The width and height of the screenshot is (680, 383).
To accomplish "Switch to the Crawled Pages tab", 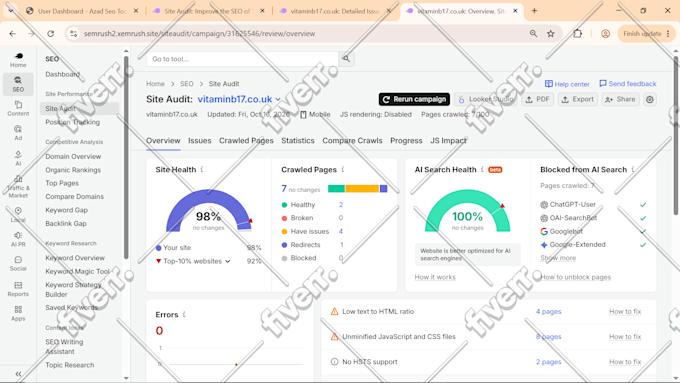I will point(246,141).
